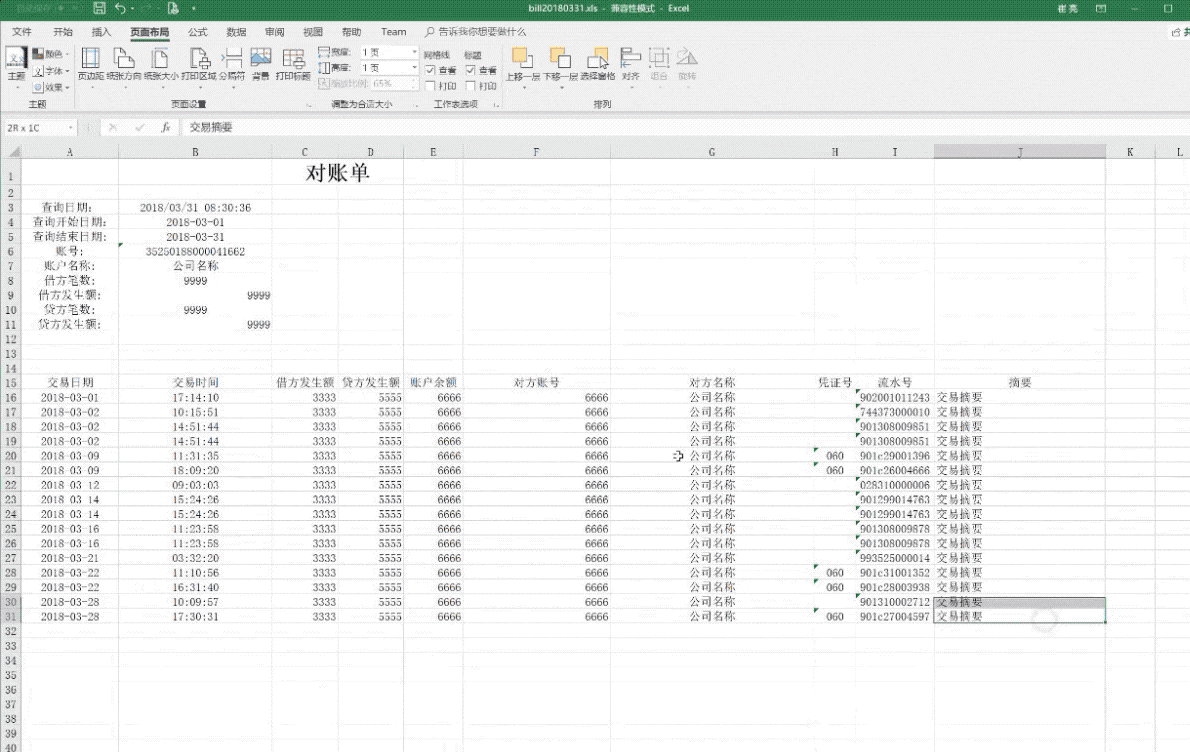
Task: Click the Save icon in quick access toolbar
Action: pyautogui.click(x=99, y=8)
